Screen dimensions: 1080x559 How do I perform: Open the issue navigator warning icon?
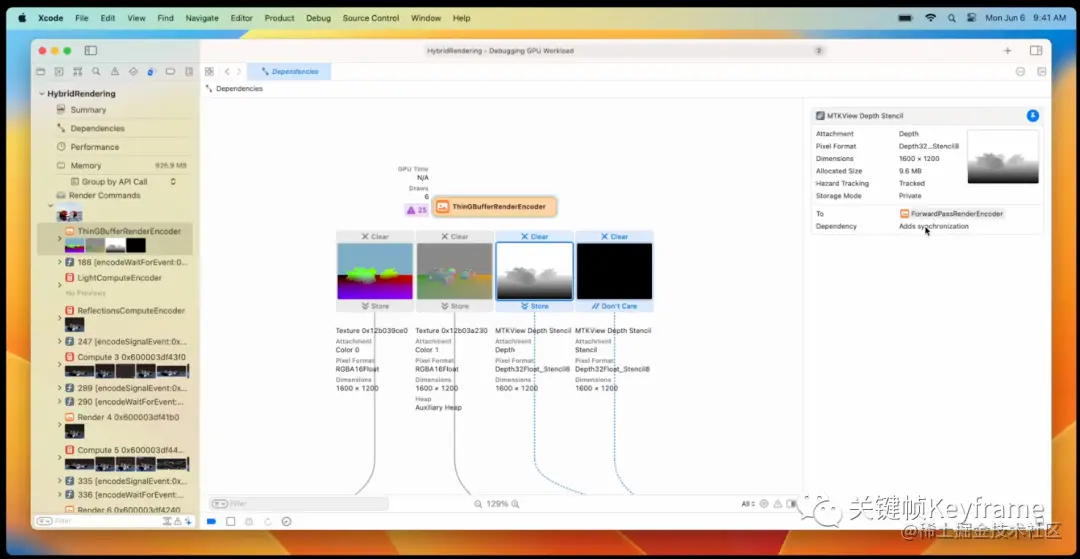tap(115, 72)
